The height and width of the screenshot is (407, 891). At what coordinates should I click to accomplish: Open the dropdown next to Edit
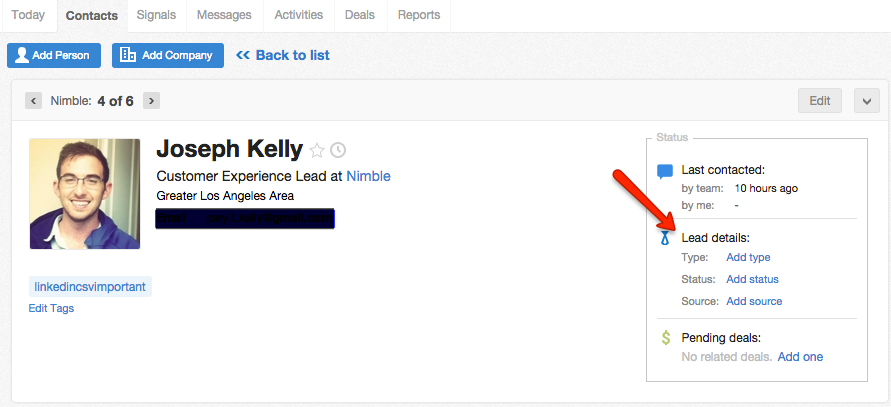tap(865, 100)
